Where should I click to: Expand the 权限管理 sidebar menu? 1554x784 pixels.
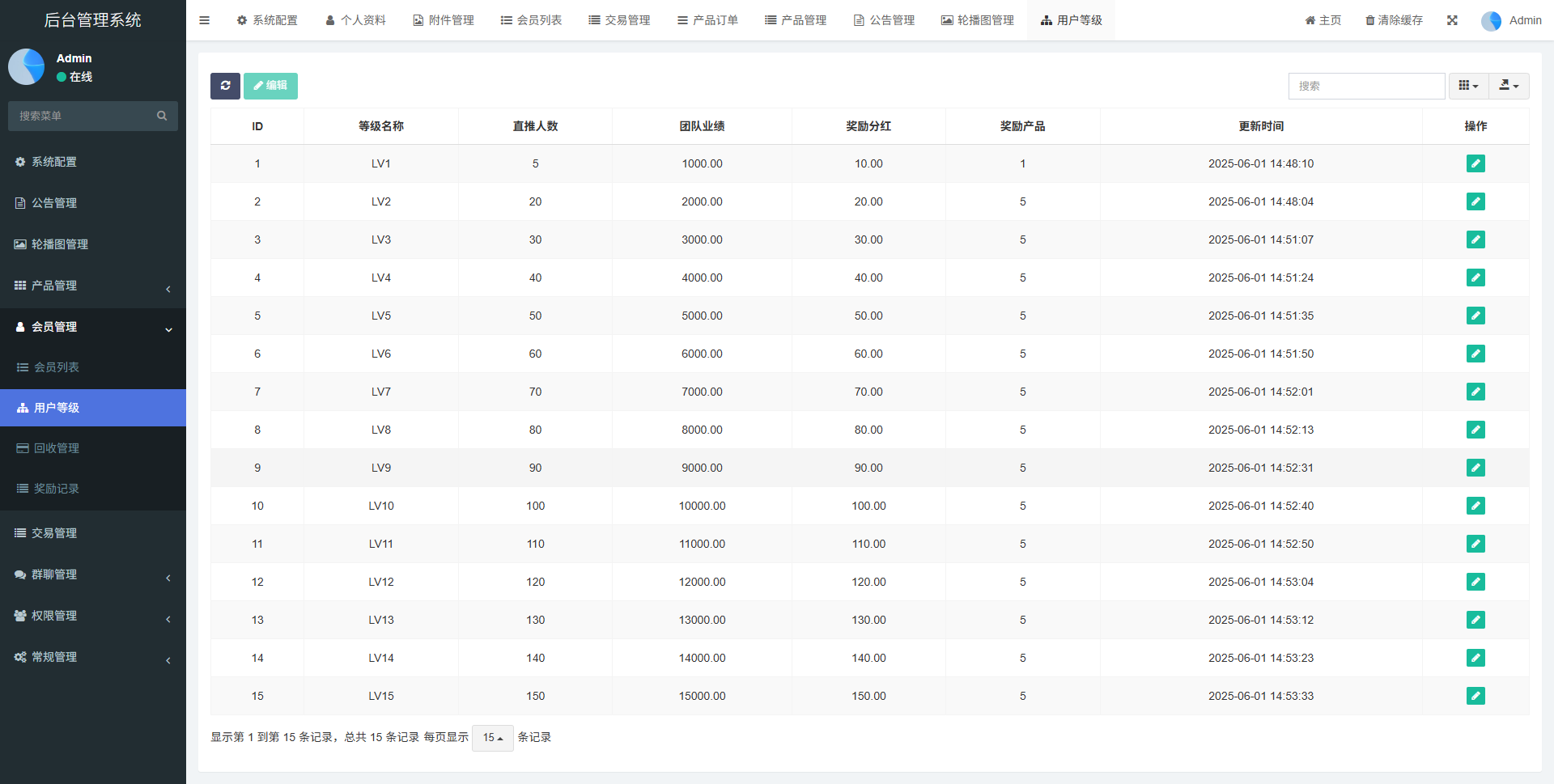point(93,616)
